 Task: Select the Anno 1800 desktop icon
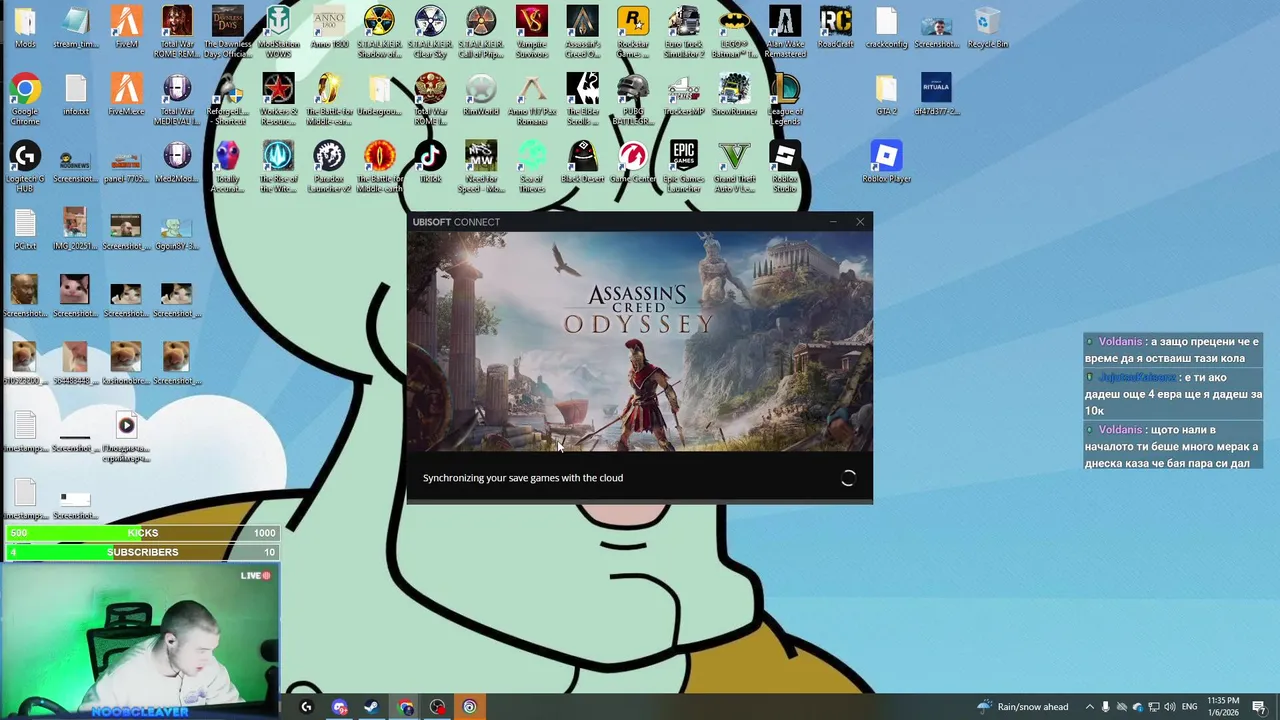[329, 28]
